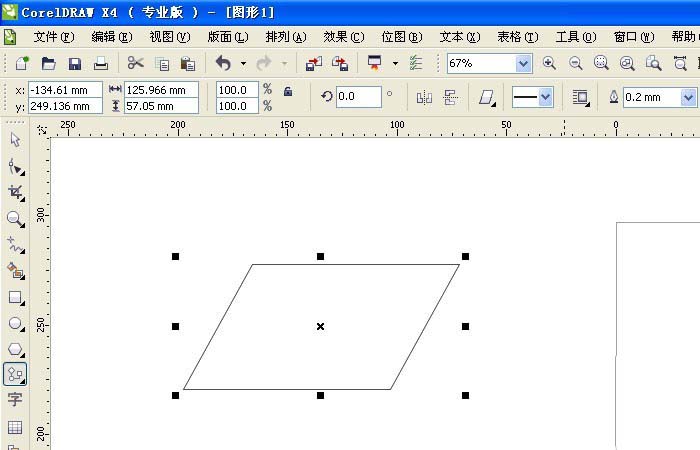Click the Mirror horizontally button
Screen dimensions: 700x450
[x=424, y=97]
